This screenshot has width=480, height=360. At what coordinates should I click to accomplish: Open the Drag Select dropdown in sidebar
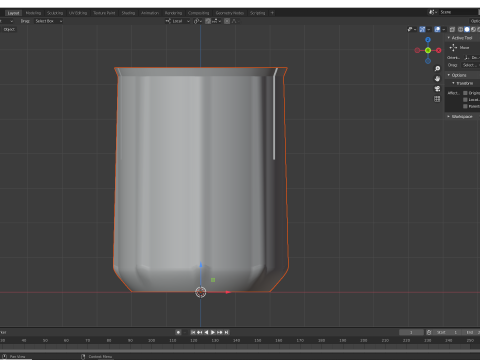(470, 65)
